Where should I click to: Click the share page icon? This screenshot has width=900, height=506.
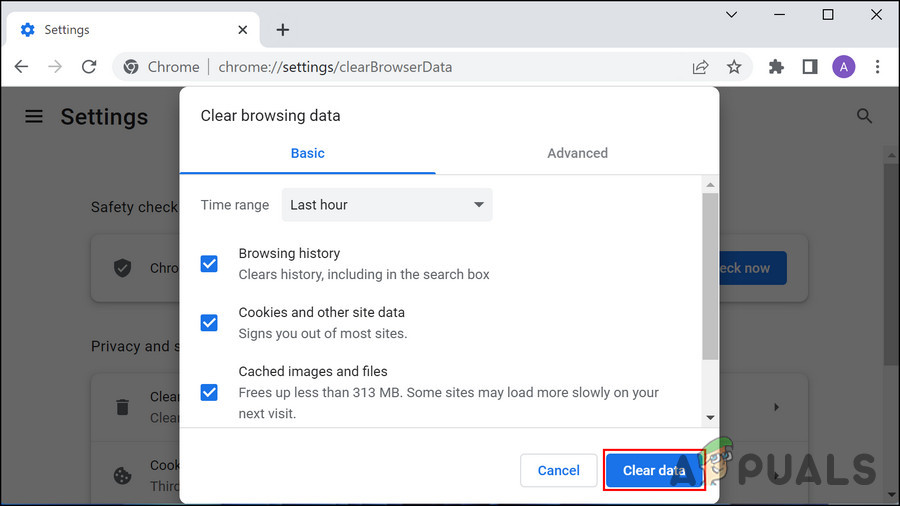click(701, 67)
